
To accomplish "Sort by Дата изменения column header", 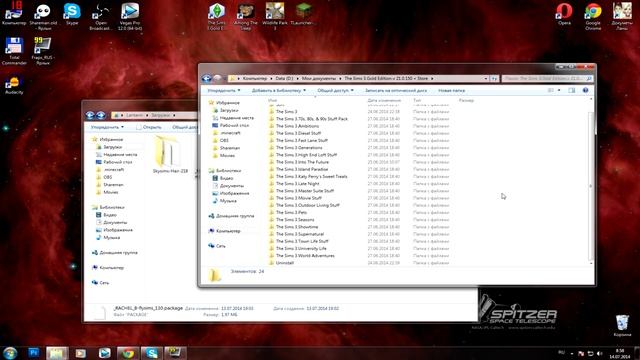I will coord(384,100).
